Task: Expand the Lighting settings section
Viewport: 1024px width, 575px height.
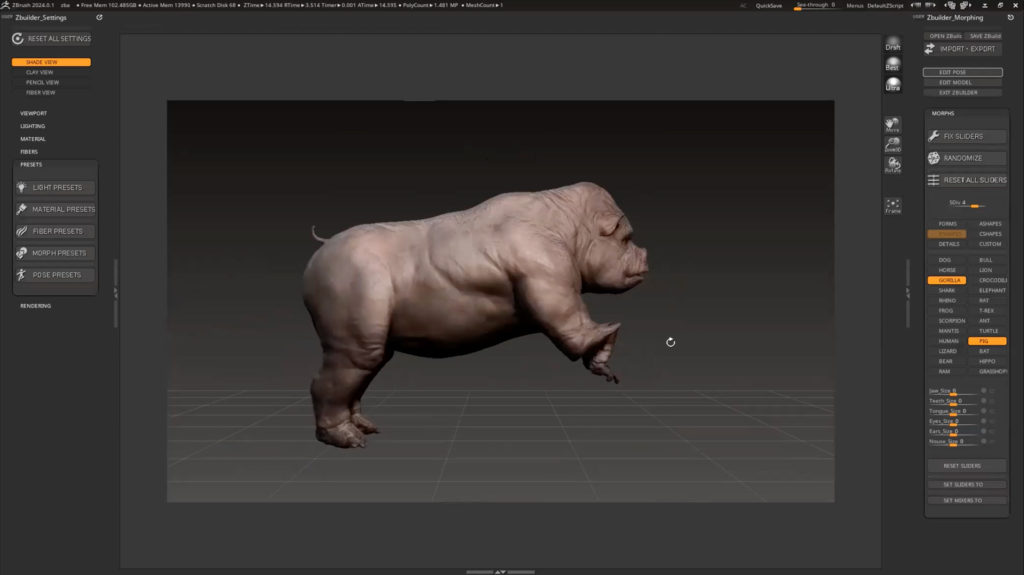Action: [33, 126]
